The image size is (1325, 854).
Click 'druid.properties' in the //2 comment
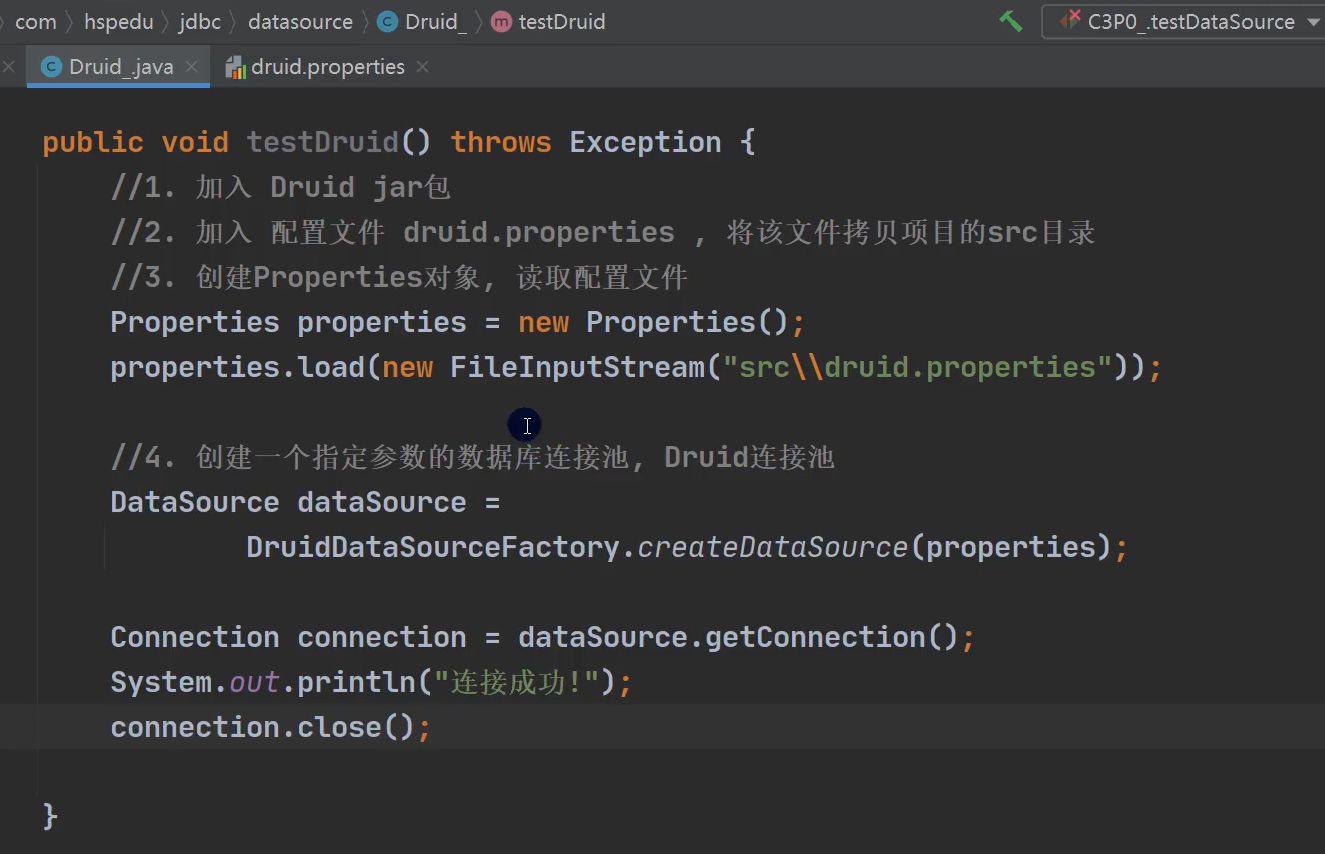pyautogui.click(x=539, y=232)
